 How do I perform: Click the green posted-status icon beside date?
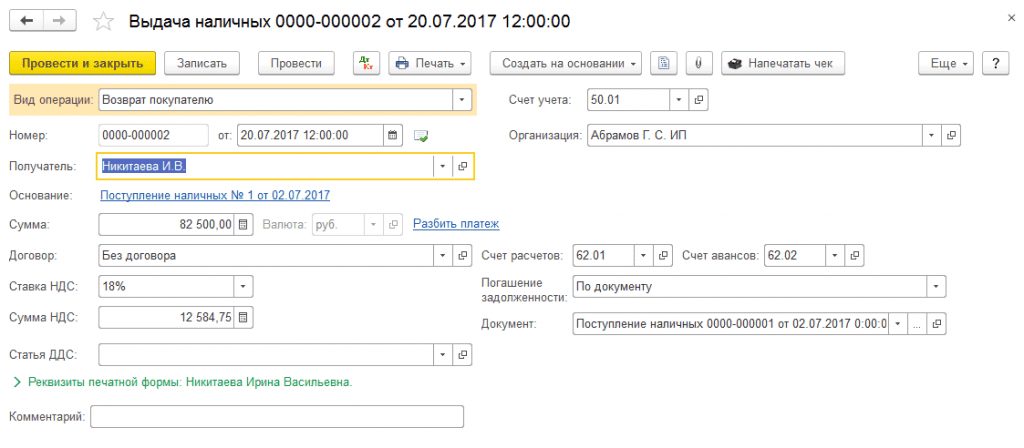point(421,136)
